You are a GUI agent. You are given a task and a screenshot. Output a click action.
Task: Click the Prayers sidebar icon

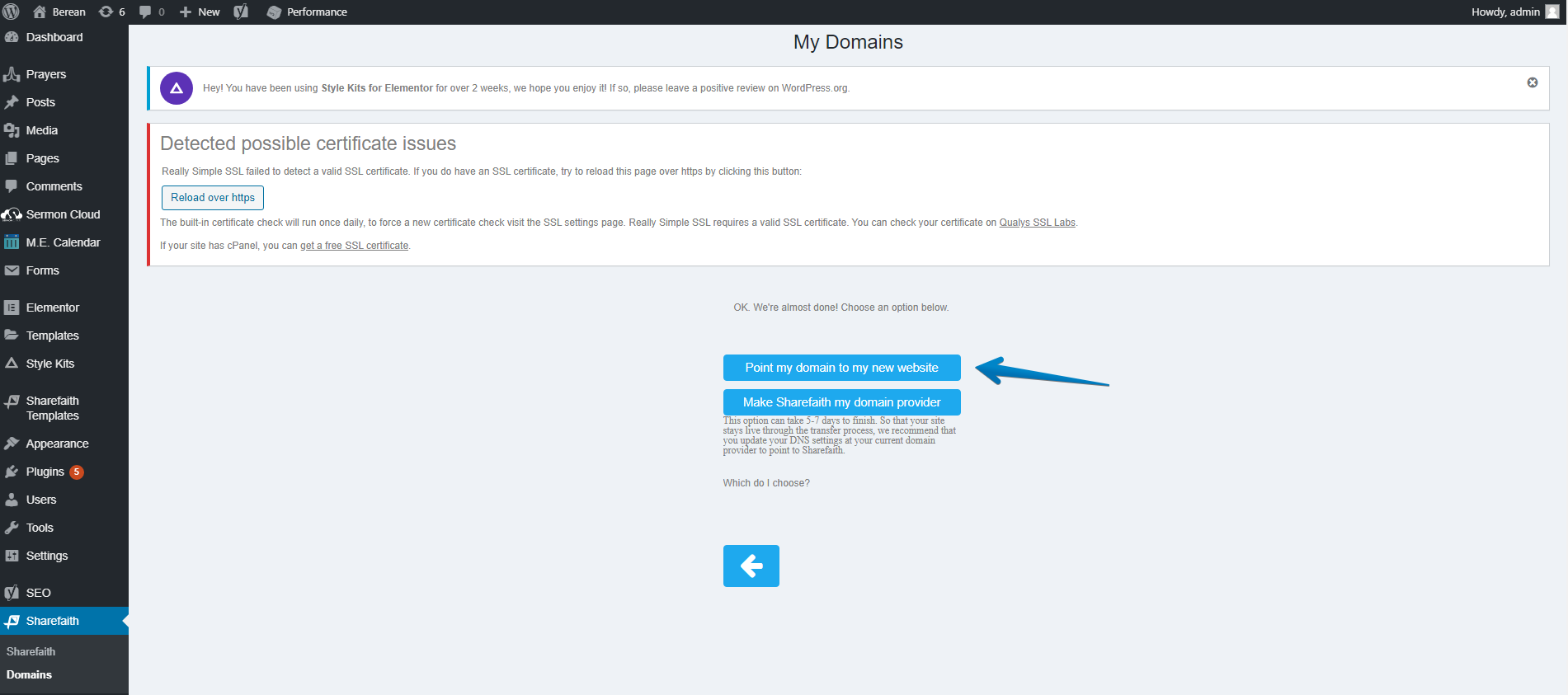(12, 74)
